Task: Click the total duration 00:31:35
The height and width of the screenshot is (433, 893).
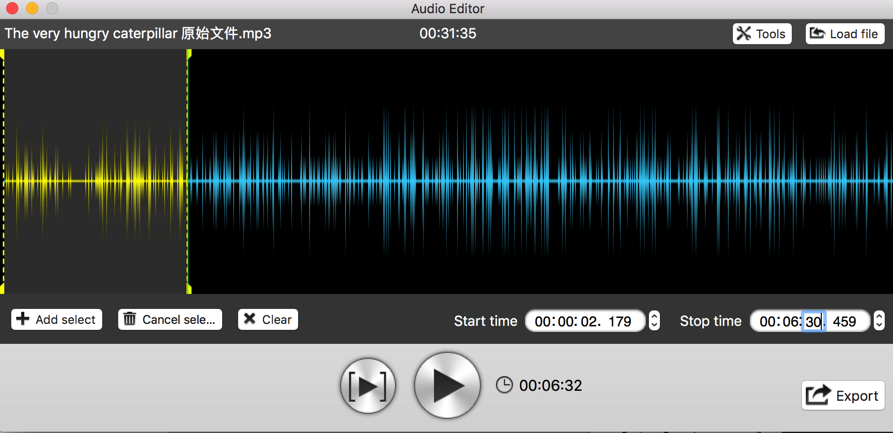Action: pyautogui.click(x=448, y=34)
